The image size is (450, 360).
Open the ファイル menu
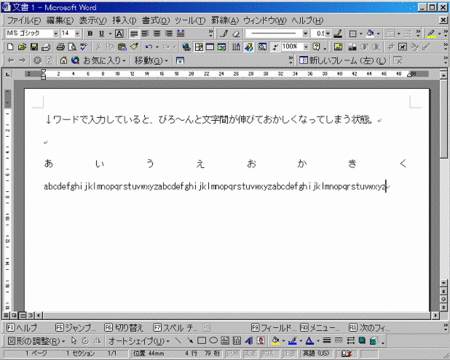click(24, 21)
